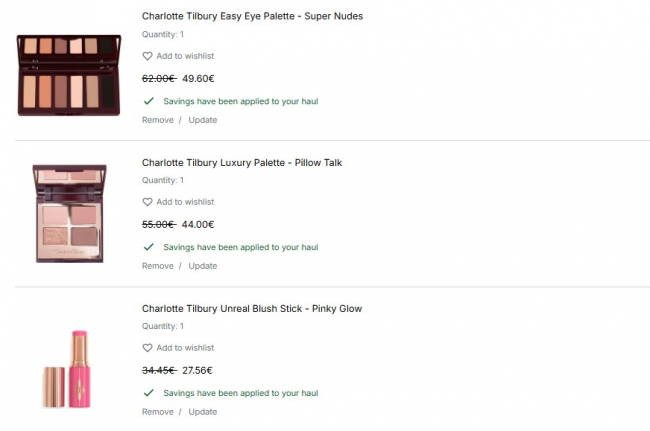Screen dimensions: 650x431
Task: Click the heart icon for Easy Eye Palette
Action: 147,56
